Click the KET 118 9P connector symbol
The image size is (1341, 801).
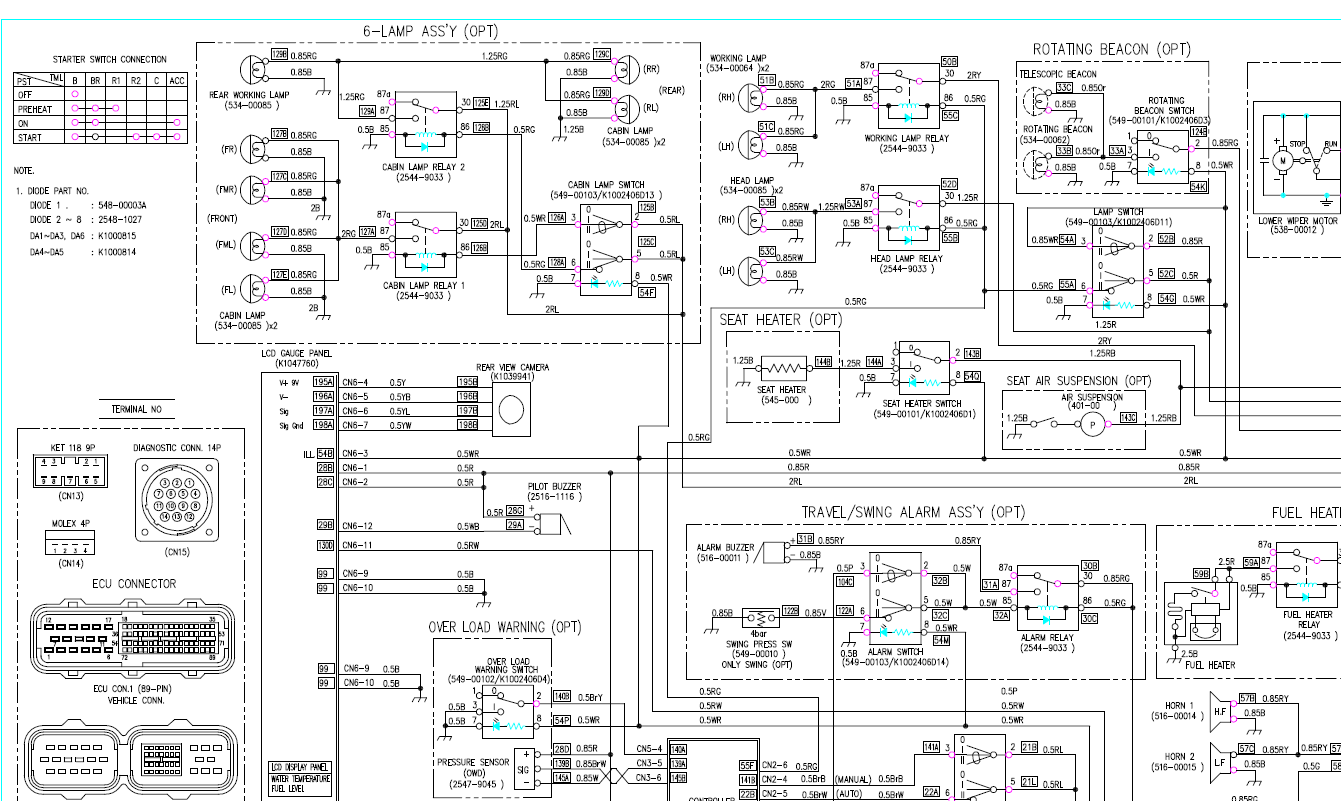pyautogui.click(x=70, y=471)
